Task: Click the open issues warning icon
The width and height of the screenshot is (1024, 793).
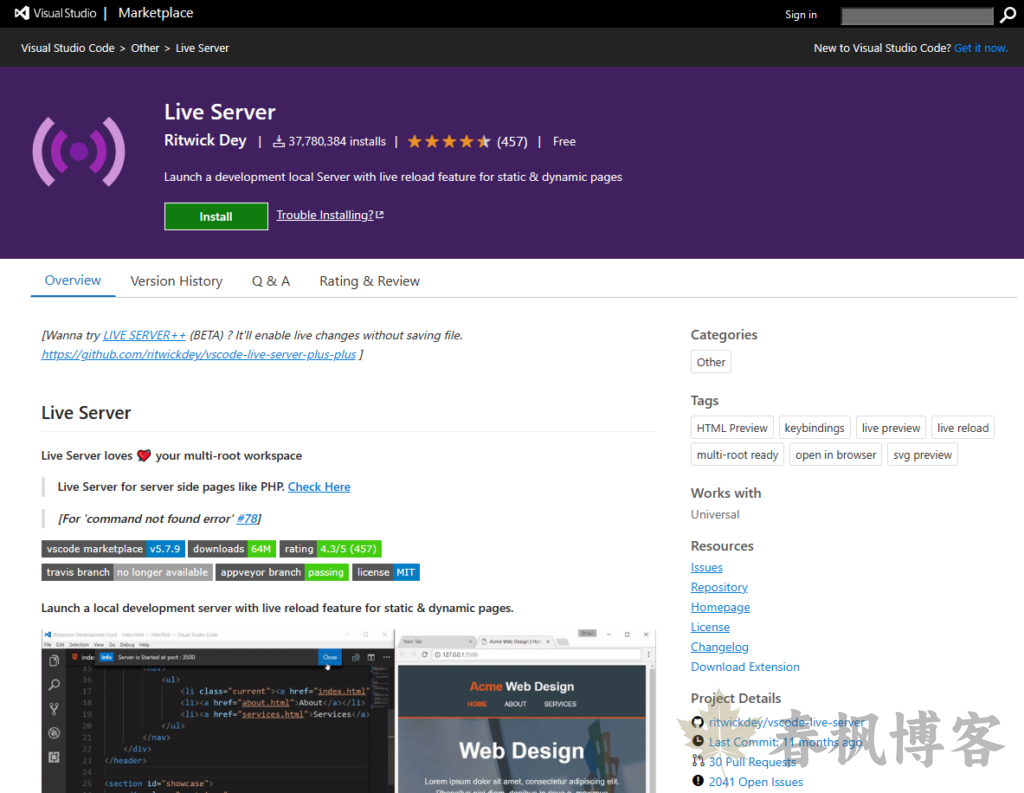Action: point(698,781)
